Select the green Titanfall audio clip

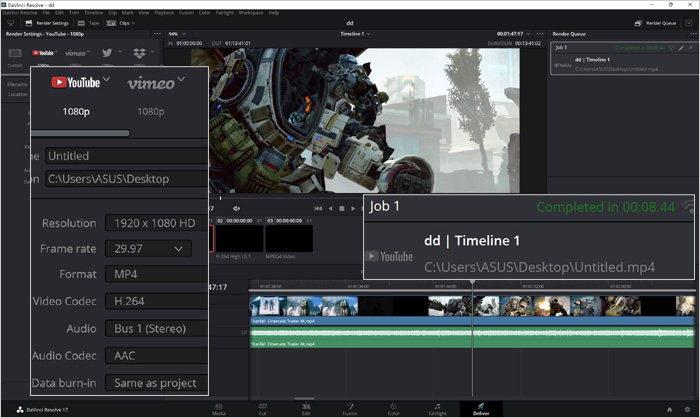tap(472, 338)
